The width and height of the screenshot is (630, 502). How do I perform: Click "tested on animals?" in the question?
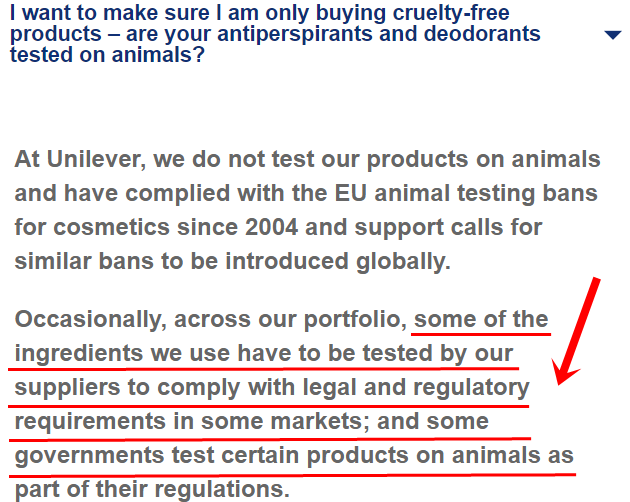108,53
